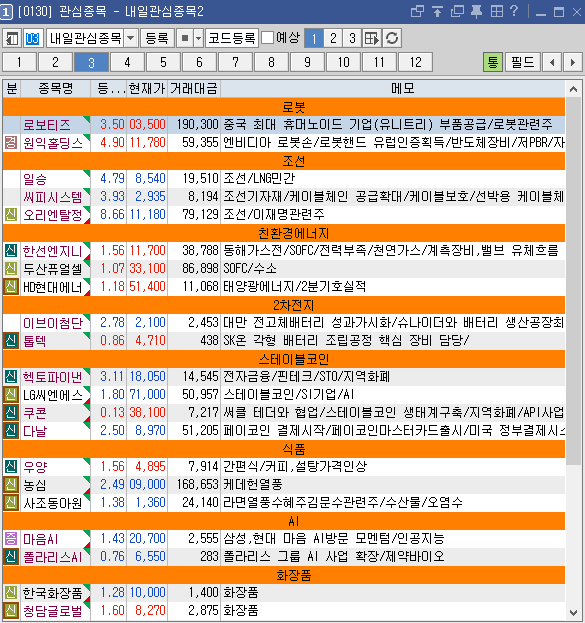The width and height of the screenshot is (585, 623).
Task: Switch to group tab 12
Action: pyautogui.click(x=415, y=62)
